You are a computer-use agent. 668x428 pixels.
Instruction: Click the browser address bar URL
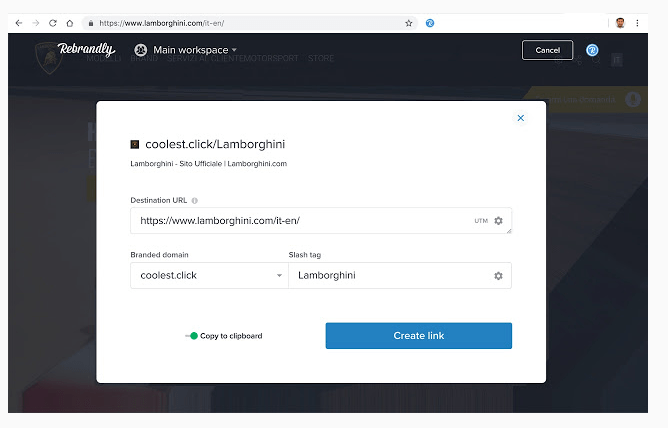(162, 23)
